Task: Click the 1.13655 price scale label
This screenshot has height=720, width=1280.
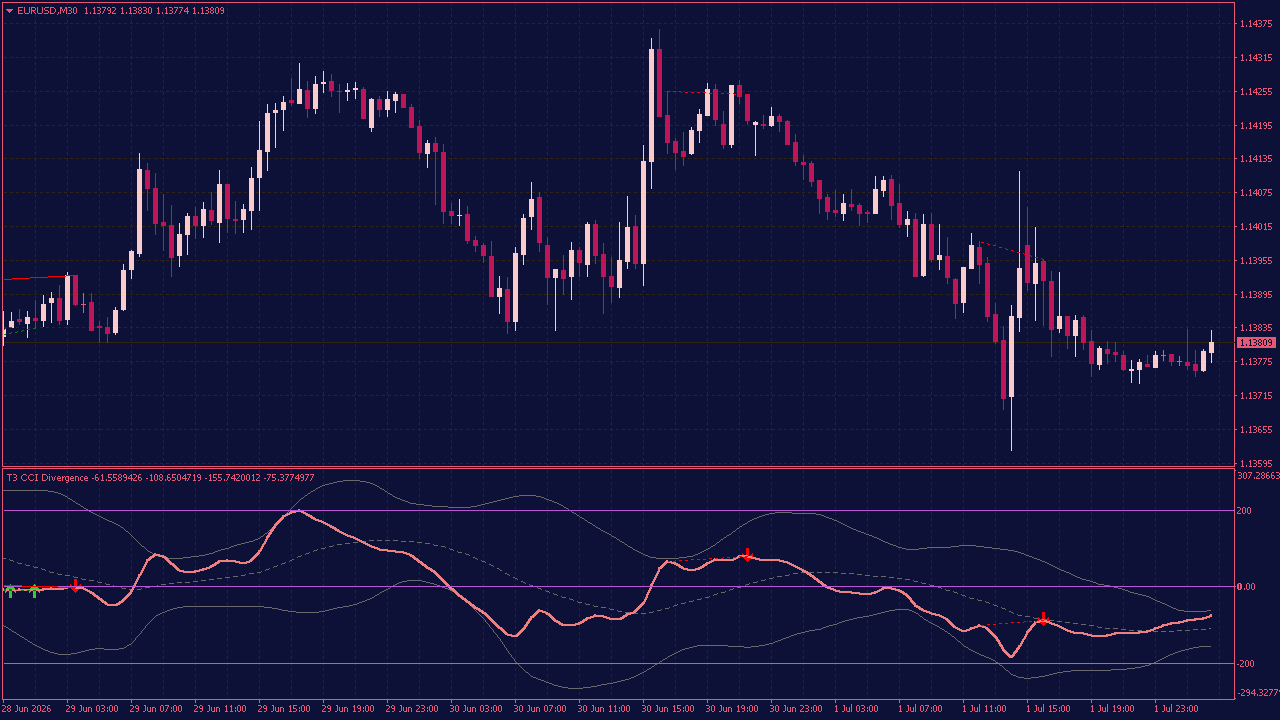Action: pos(1256,430)
